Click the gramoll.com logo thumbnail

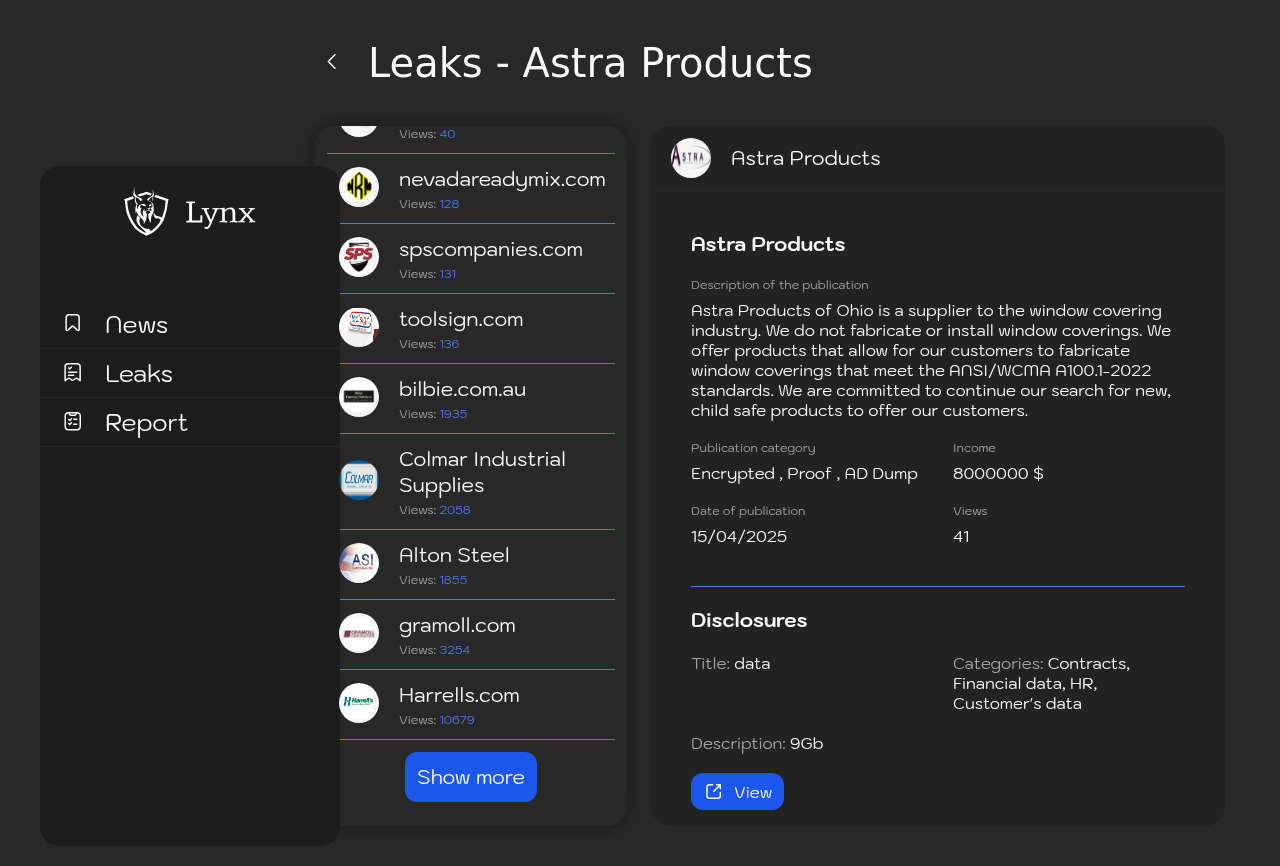[x=359, y=633]
